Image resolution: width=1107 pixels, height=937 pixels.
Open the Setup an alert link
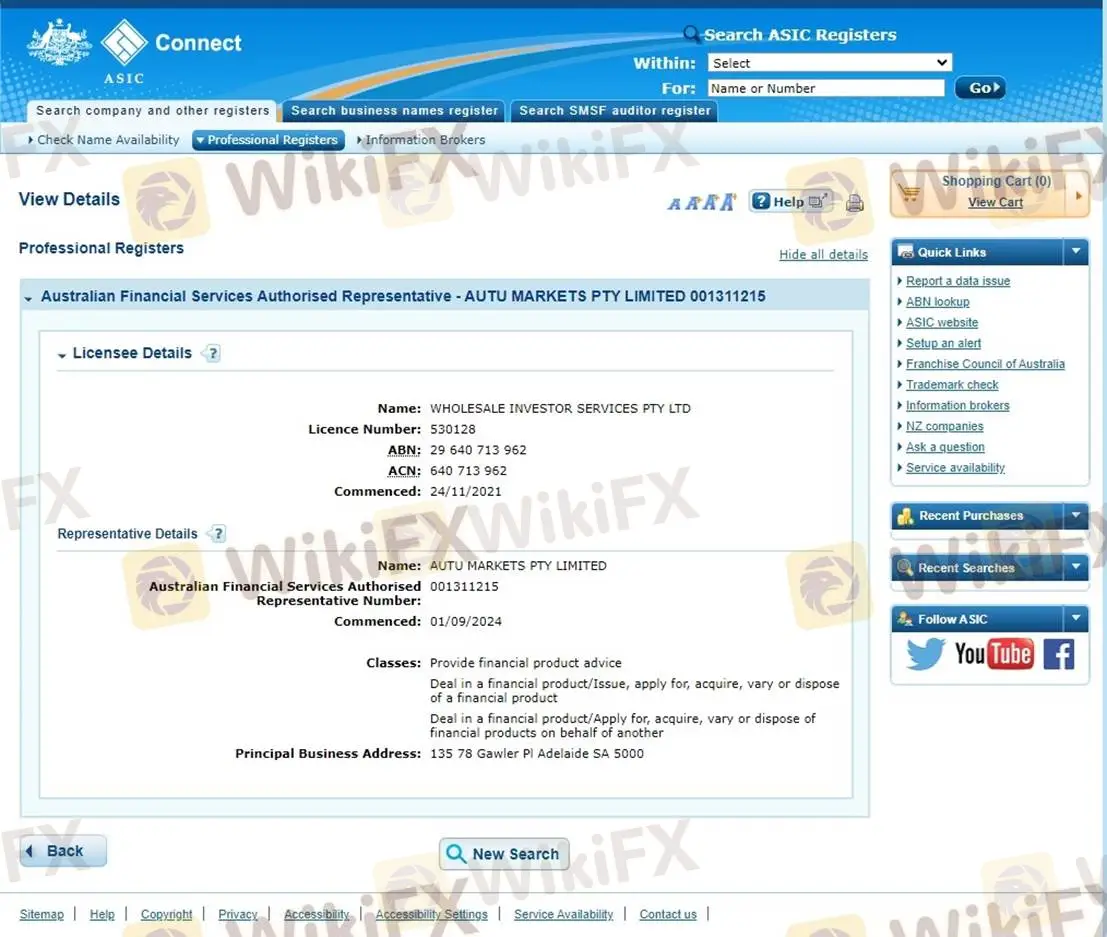tap(943, 343)
